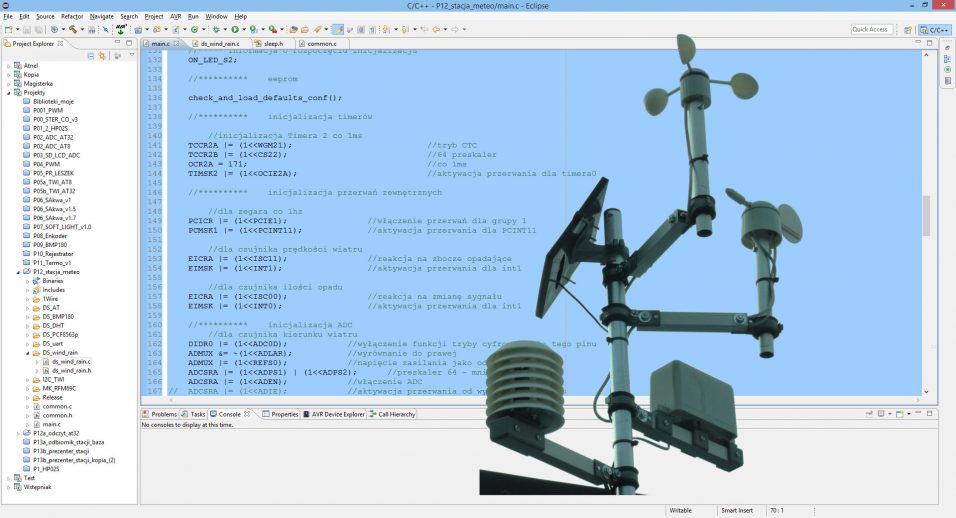Collapse the DS_wind_rain folder
The height and width of the screenshot is (518, 956).
click(x=28, y=352)
